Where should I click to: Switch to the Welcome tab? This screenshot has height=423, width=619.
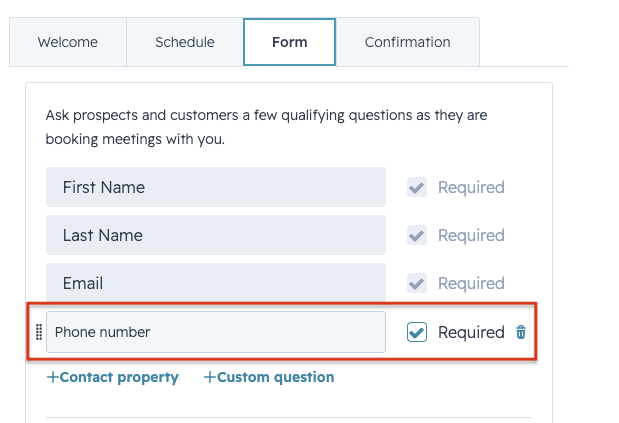pos(68,42)
